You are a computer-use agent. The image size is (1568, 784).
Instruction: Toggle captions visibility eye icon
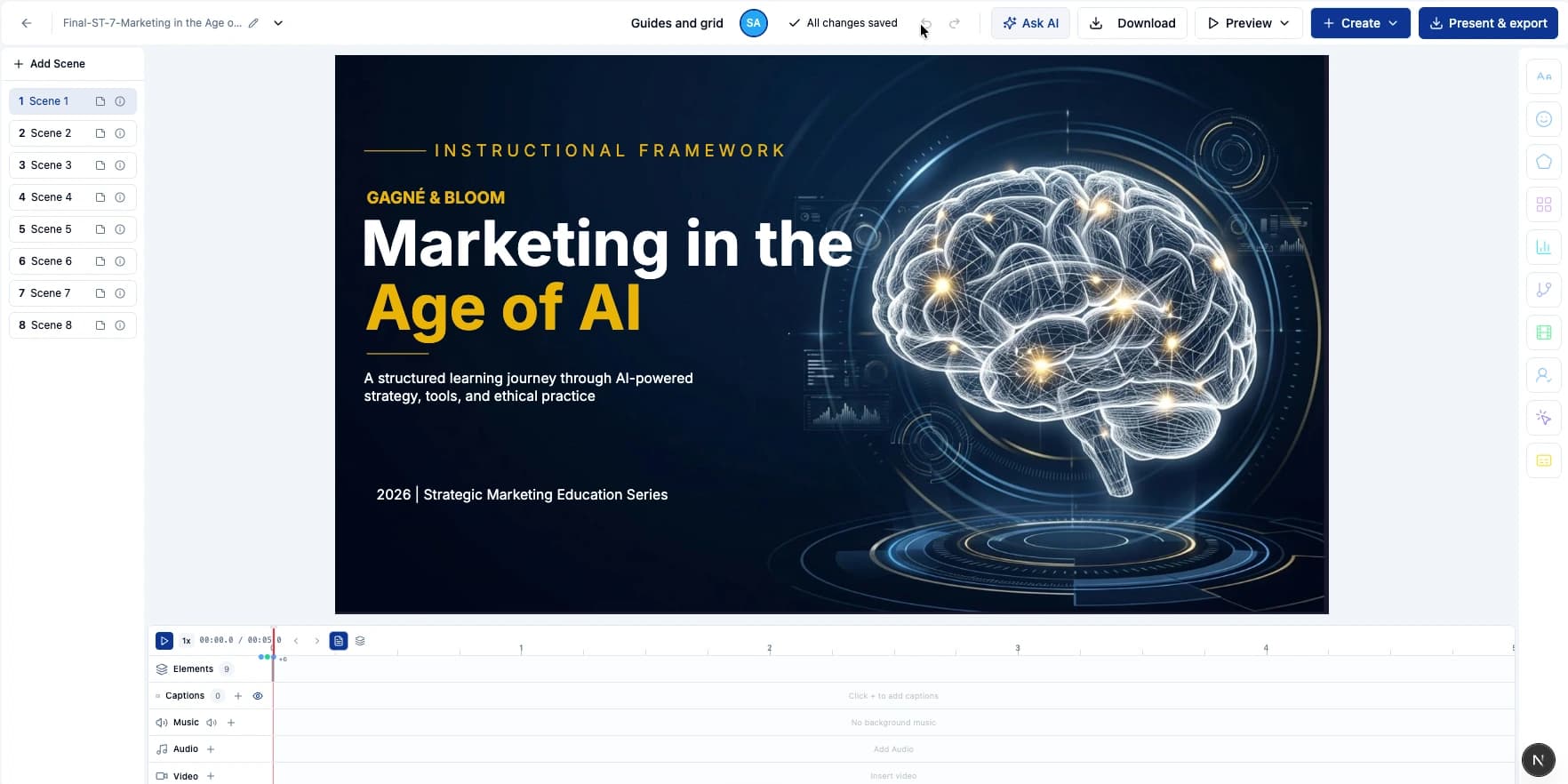(x=258, y=696)
